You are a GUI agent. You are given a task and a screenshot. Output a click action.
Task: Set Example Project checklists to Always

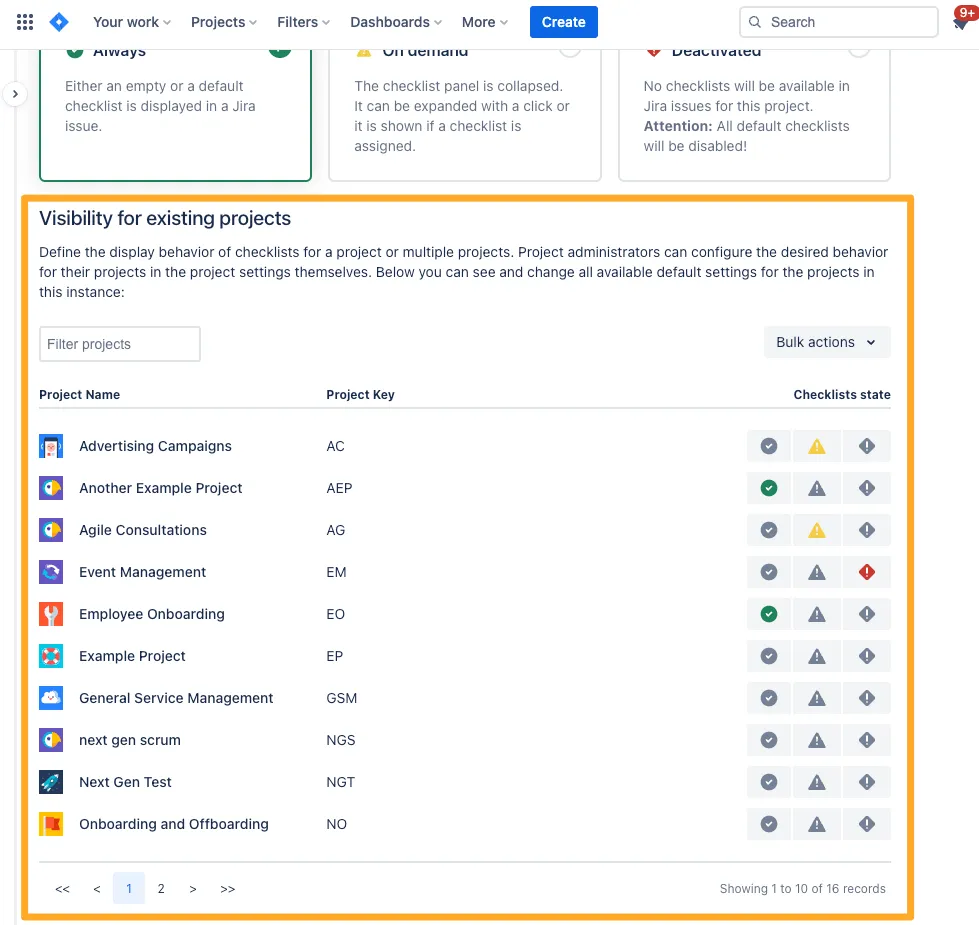click(769, 656)
